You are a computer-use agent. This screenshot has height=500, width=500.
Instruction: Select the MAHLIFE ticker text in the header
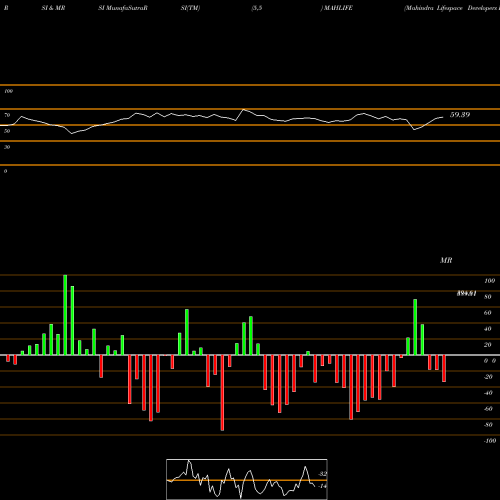(x=338, y=8)
